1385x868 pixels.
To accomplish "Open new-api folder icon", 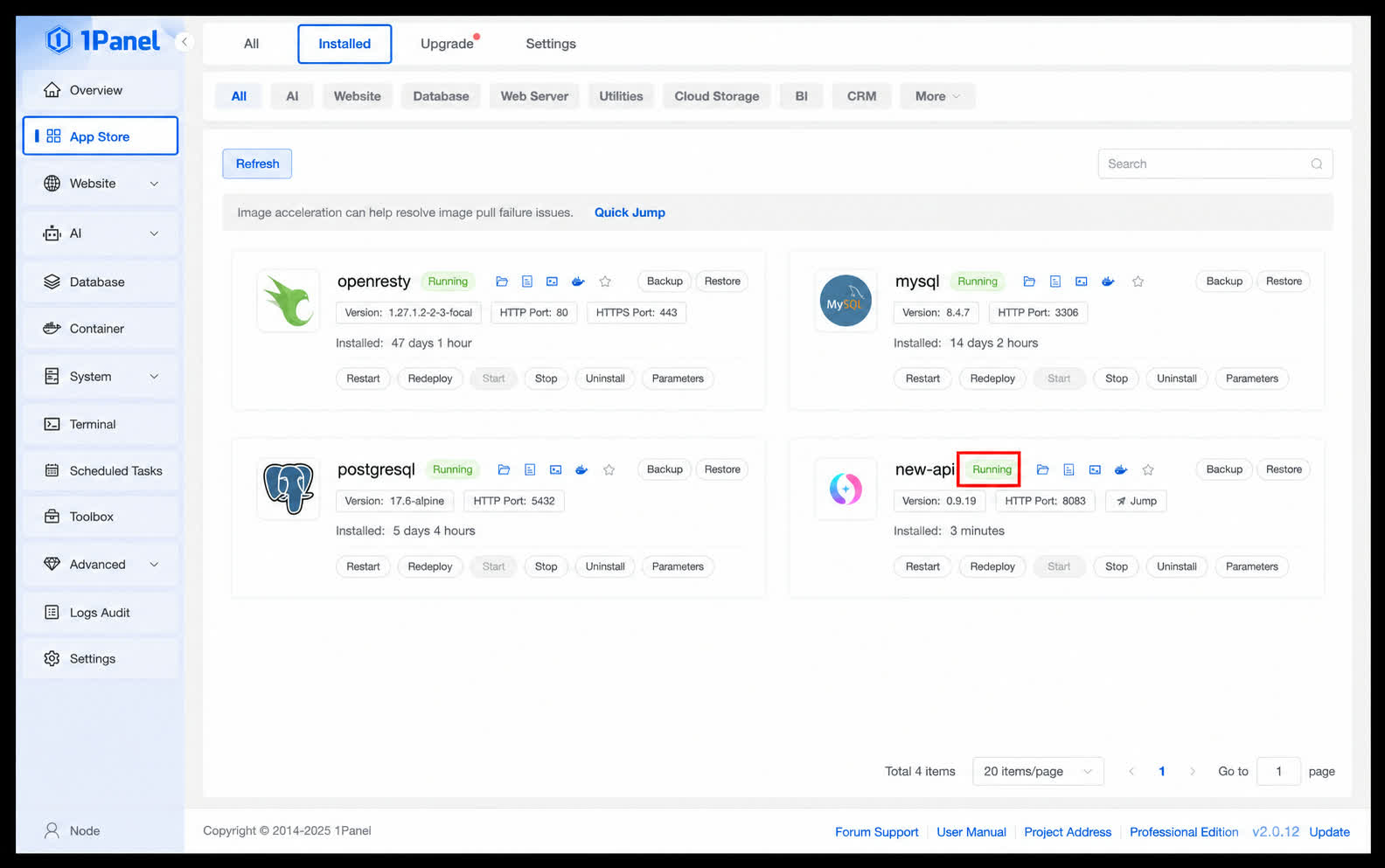I will coord(1042,469).
